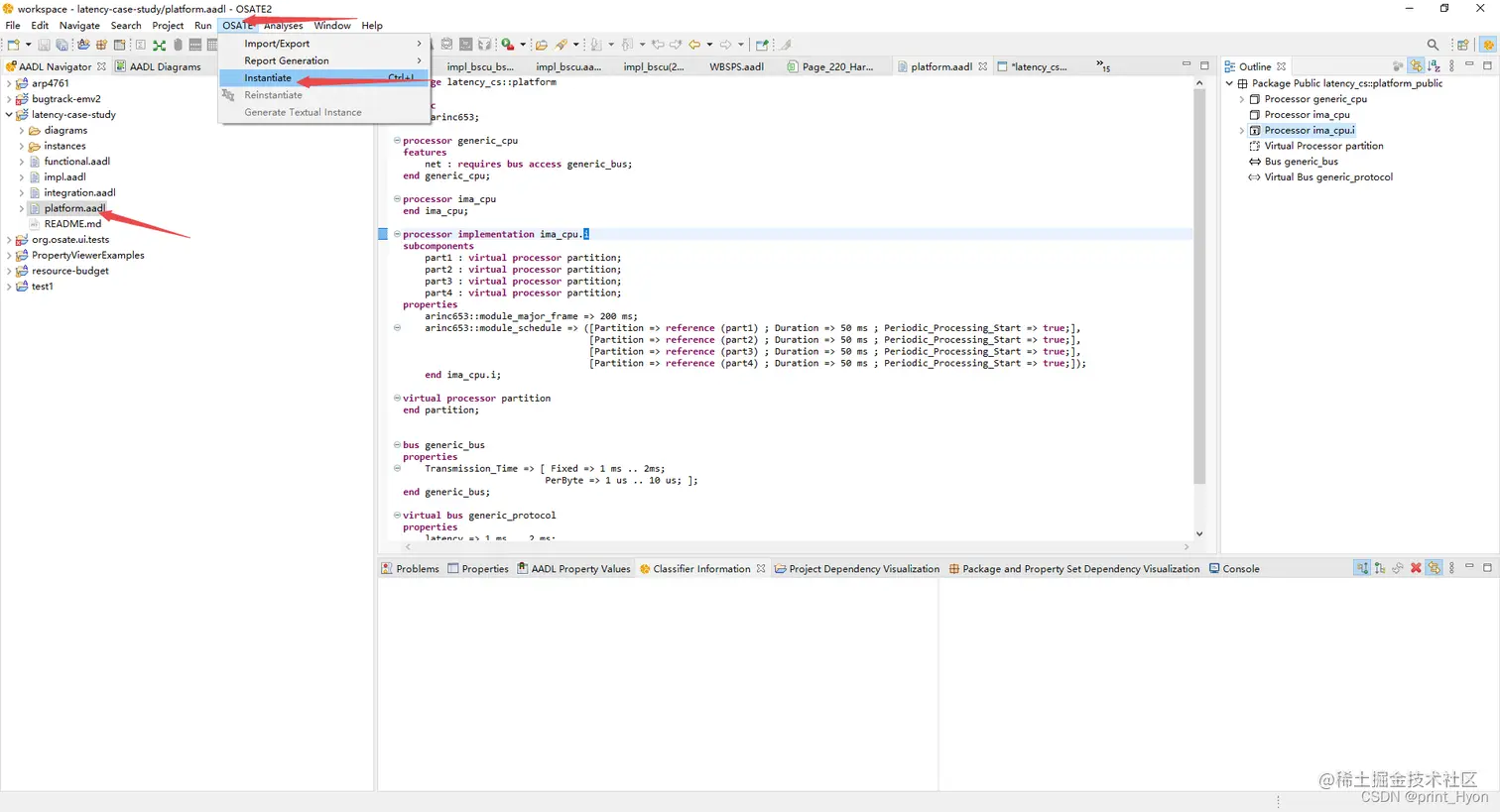Minimize the editor area
Viewport: 1500px width, 812px height.
point(1186,65)
